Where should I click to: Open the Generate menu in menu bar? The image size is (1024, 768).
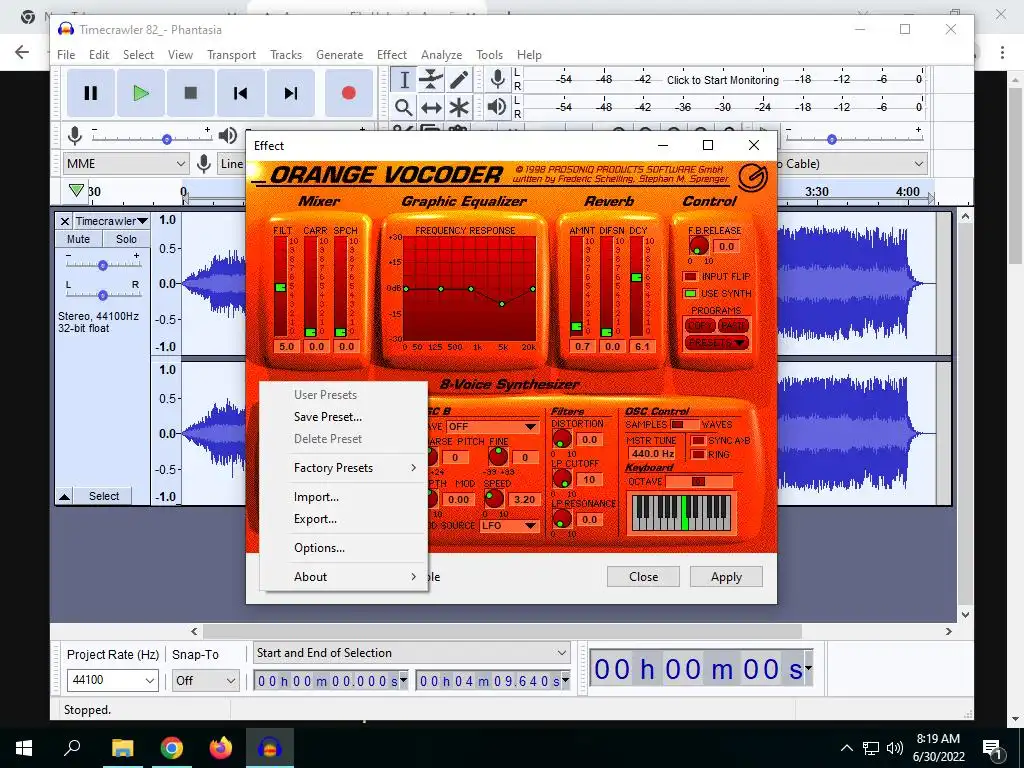coord(340,55)
